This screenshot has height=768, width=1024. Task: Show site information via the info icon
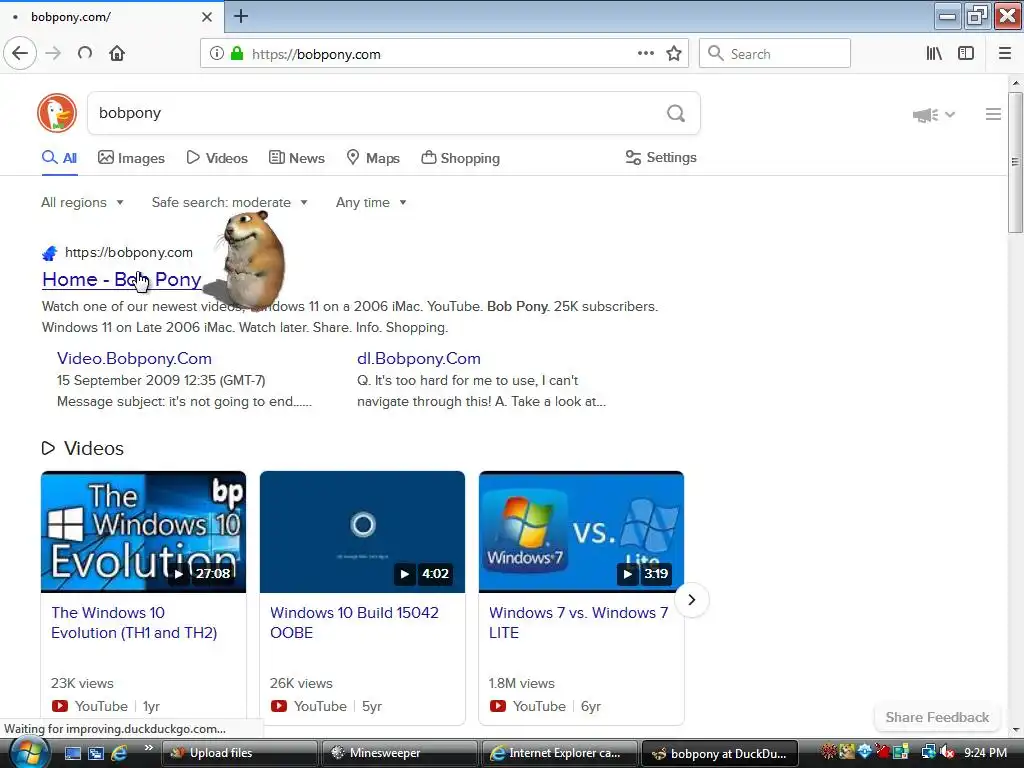[217, 54]
